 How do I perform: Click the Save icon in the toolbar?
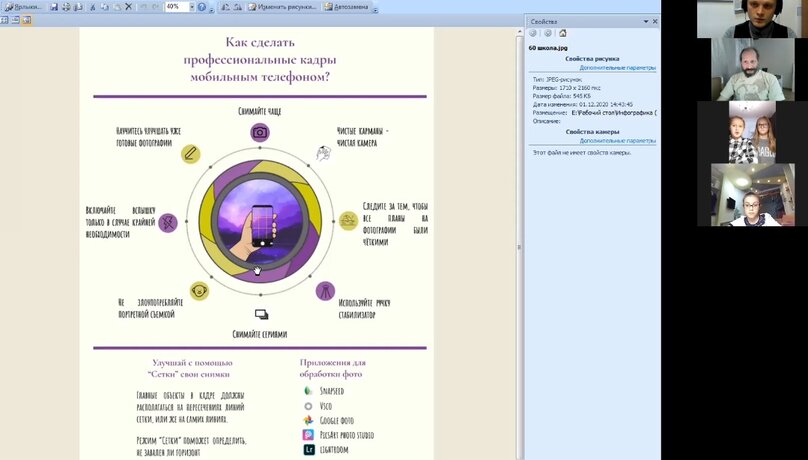[53, 6]
